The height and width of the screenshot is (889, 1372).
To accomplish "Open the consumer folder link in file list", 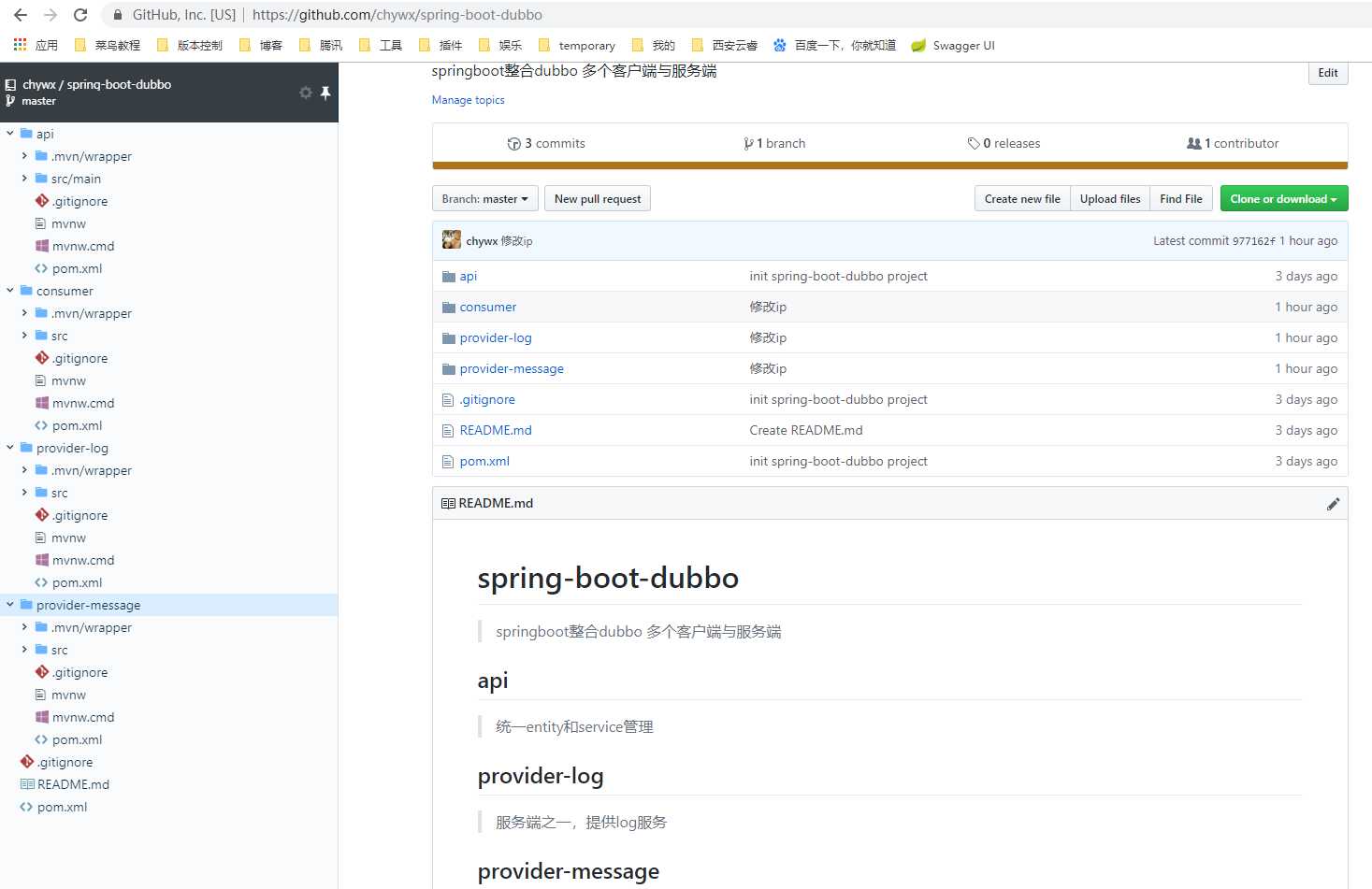I will click(x=488, y=308).
